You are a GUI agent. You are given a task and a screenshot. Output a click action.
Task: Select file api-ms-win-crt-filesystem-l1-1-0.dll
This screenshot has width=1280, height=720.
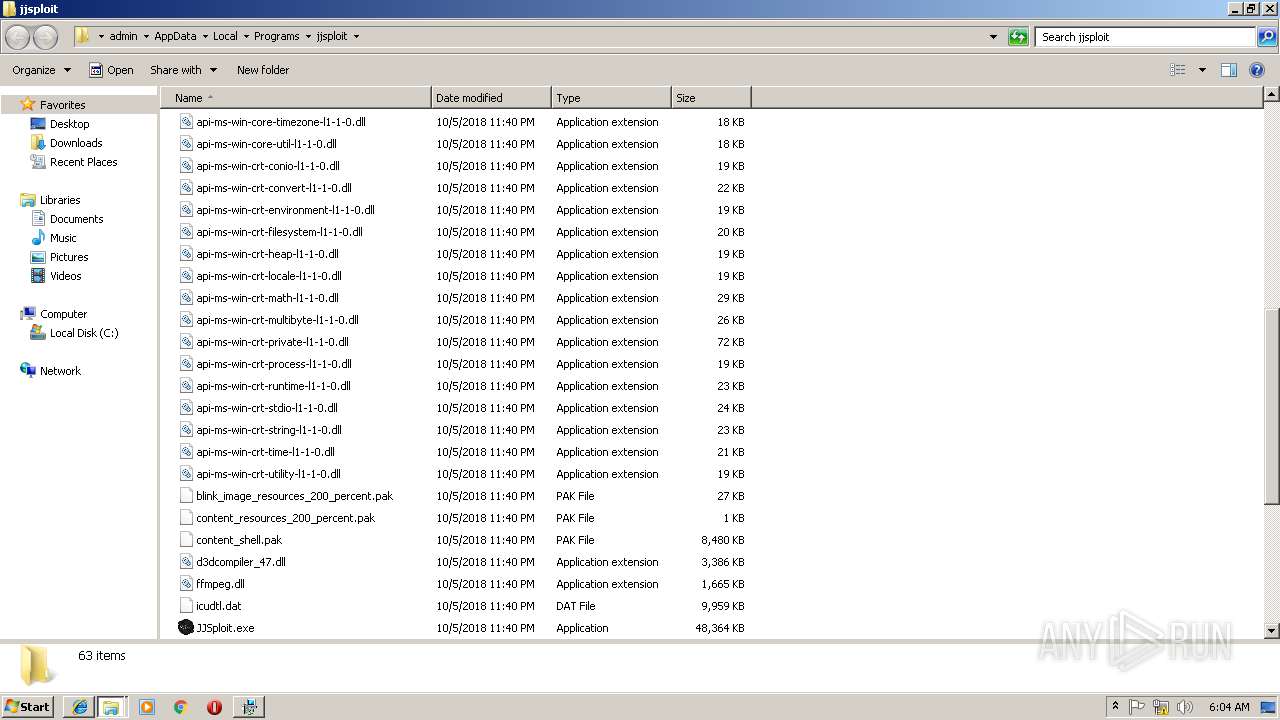click(x=279, y=232)
